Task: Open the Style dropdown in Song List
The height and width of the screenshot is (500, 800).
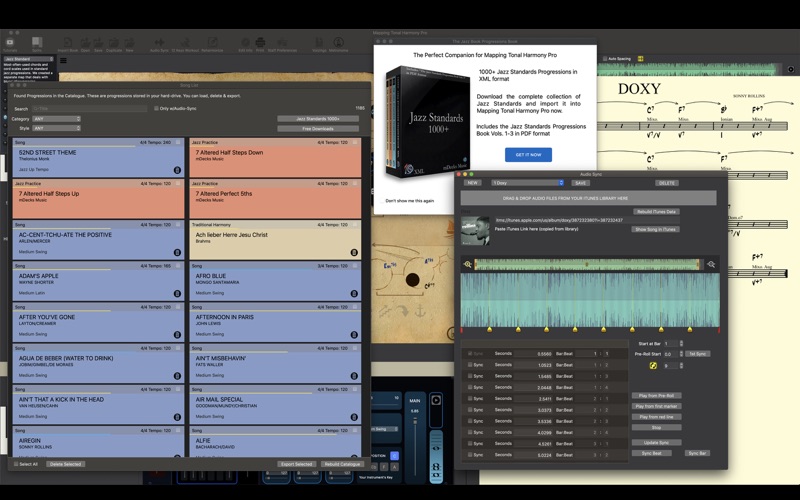Action: [56, 128]
